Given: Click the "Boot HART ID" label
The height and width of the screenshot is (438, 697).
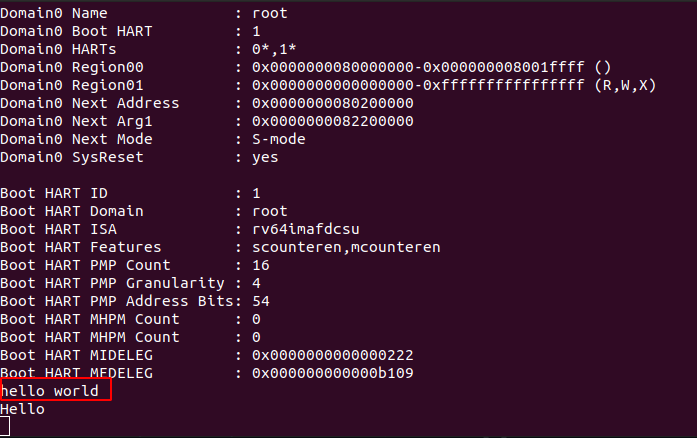Looking at the screenshot, I should (x=54, y=193).
